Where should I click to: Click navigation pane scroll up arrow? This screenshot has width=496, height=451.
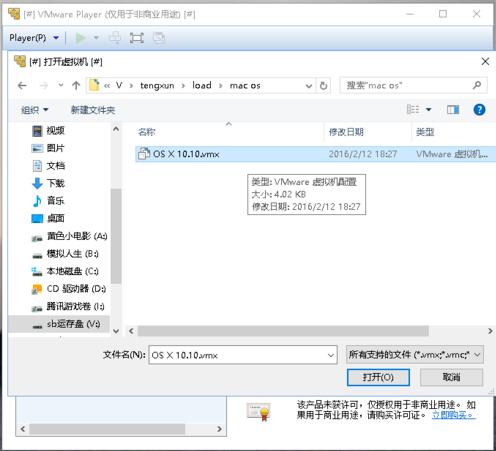coord(116,129)
